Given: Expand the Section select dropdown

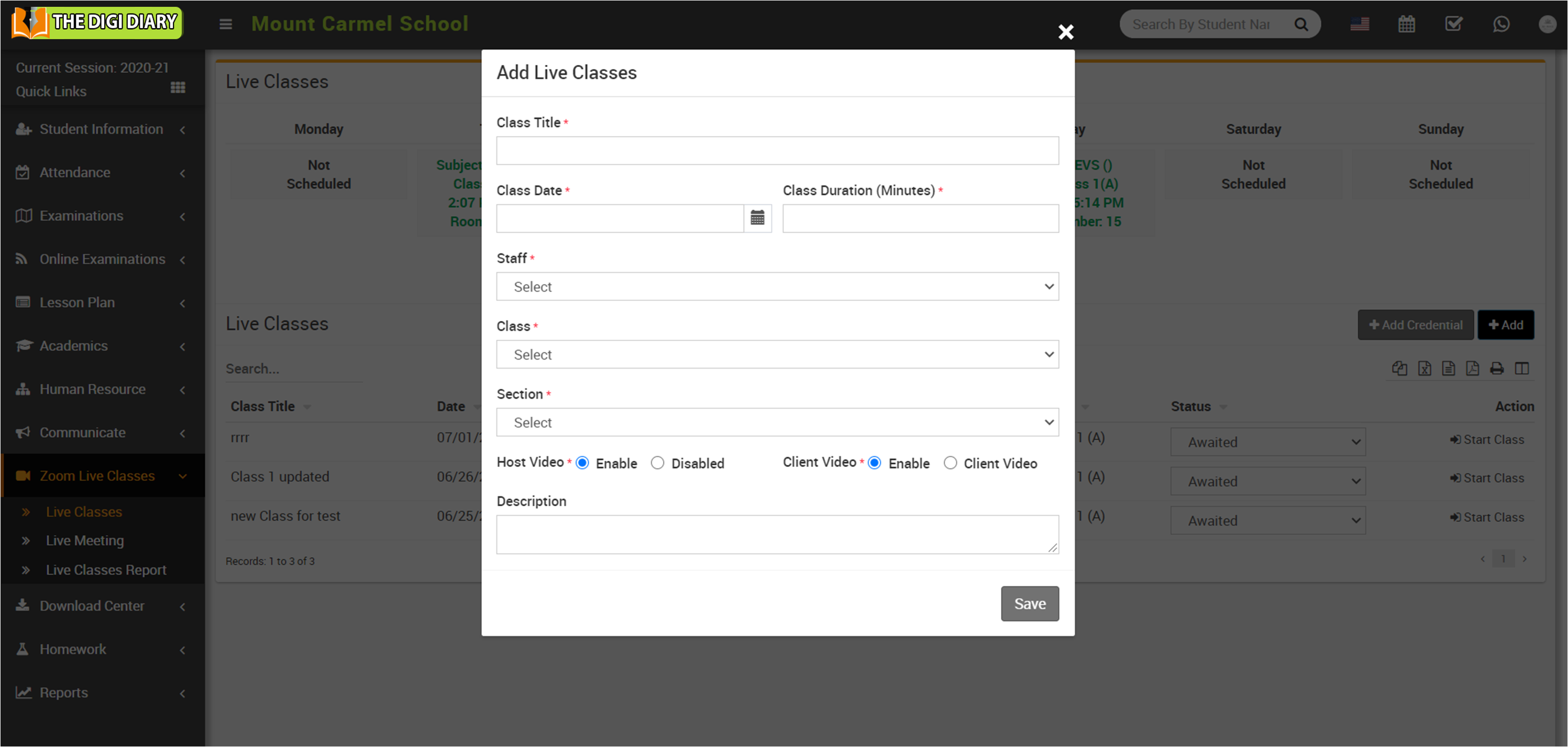Looking at the screenshot, I should coord(777,422).
